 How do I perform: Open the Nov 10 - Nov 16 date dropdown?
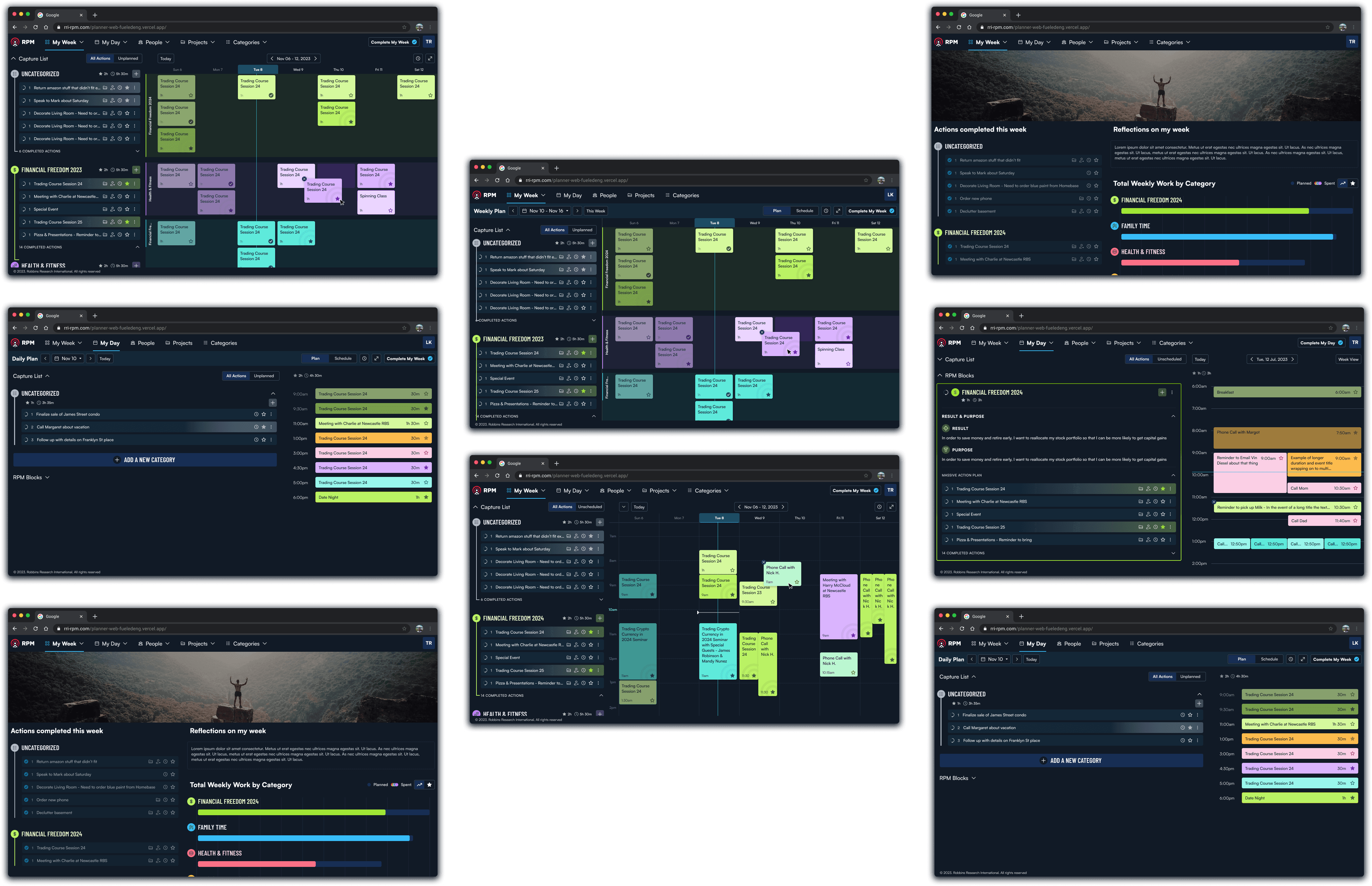(x=545, y=211)
